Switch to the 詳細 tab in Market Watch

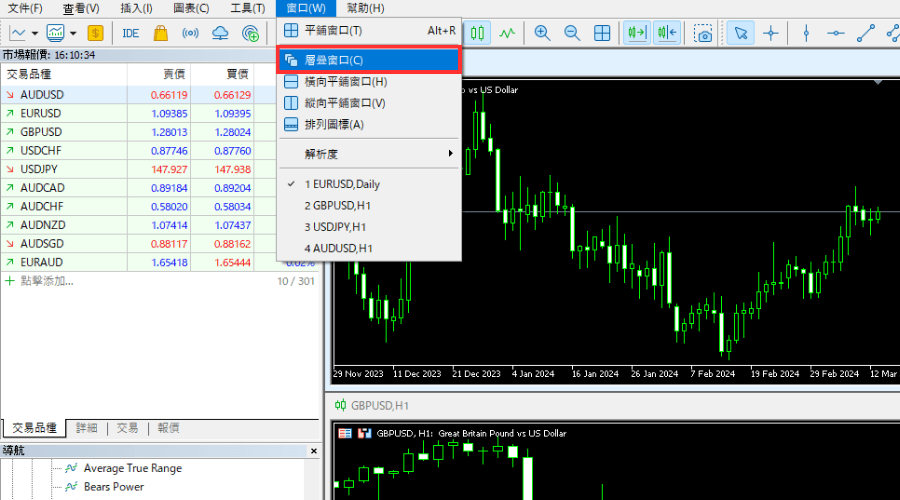click(x=86, y=428)
